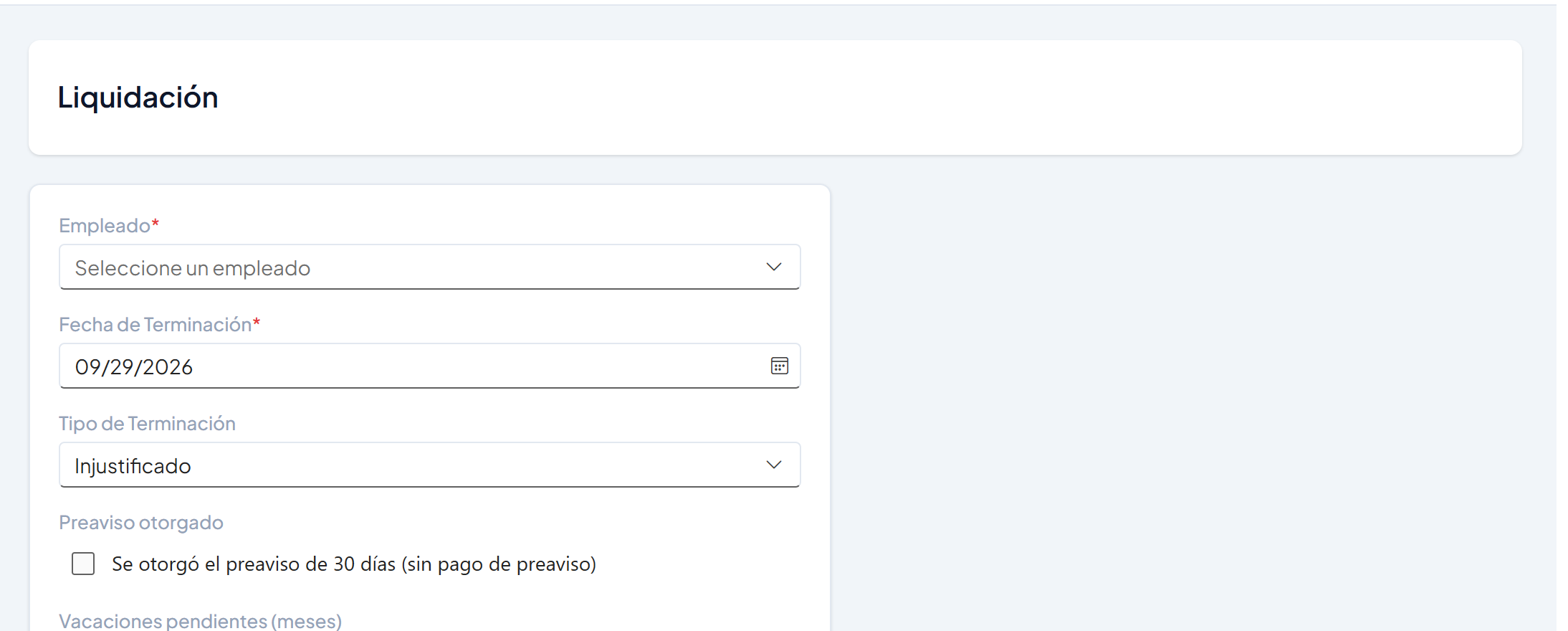The image size is (1568, 631).
Task: Focus the Fecha de Terminación date field
Action: [429, 366]
